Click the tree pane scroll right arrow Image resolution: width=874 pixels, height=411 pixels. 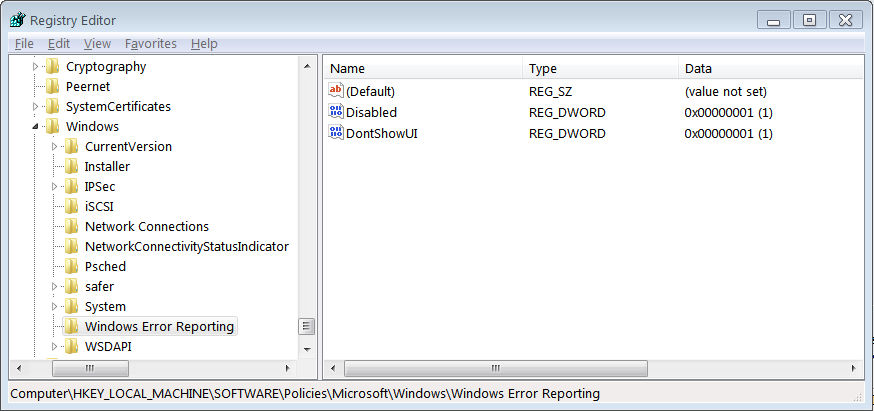tap(288, 368)
